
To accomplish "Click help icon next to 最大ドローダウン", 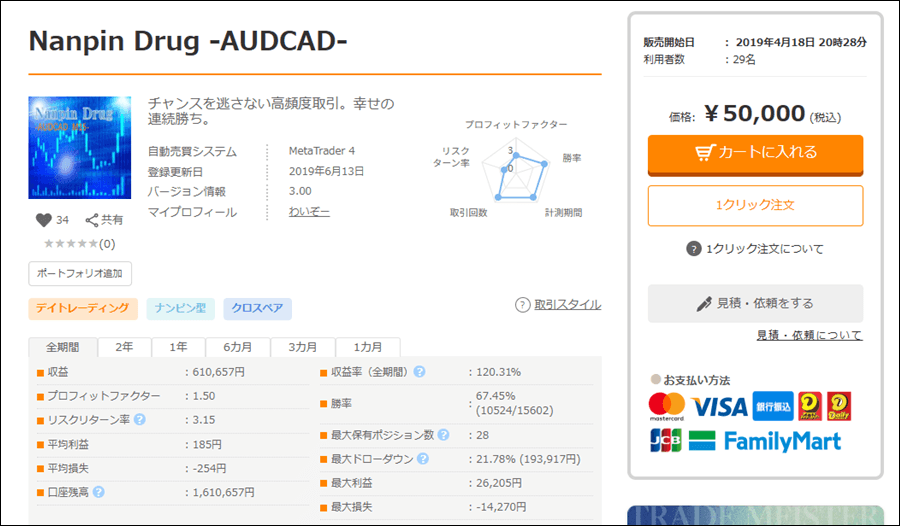I will 423,459.
